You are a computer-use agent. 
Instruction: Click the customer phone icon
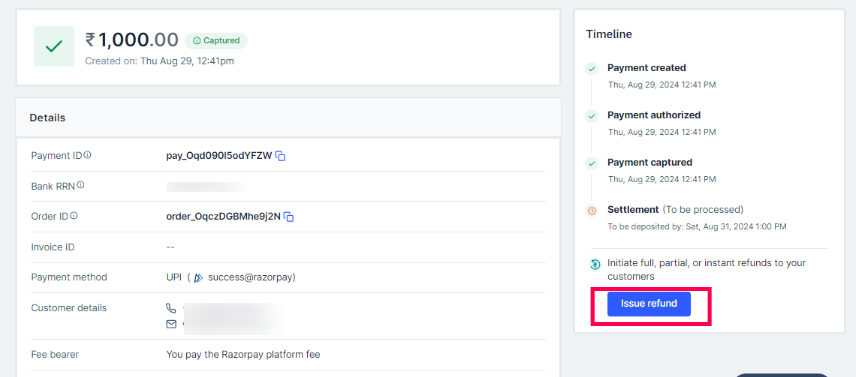pyautogui.click(x=171, y=308)
